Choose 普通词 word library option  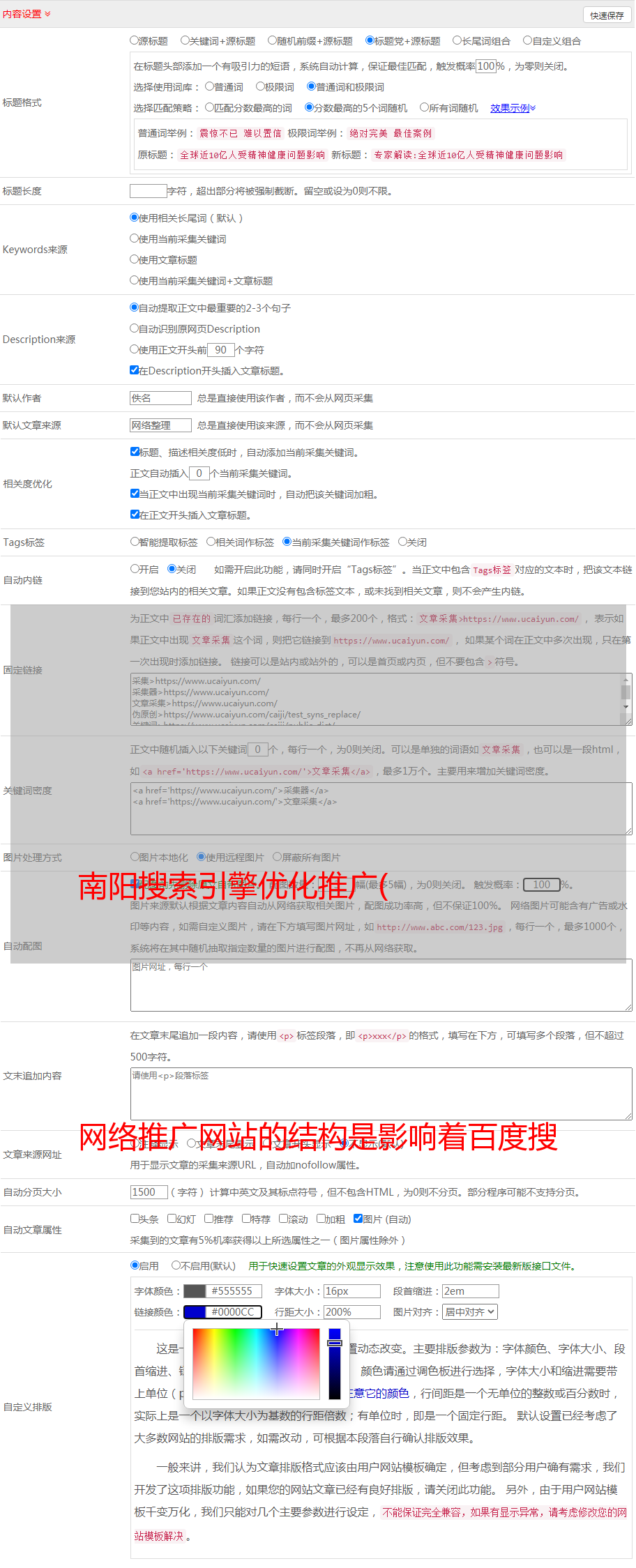point(209,86)
